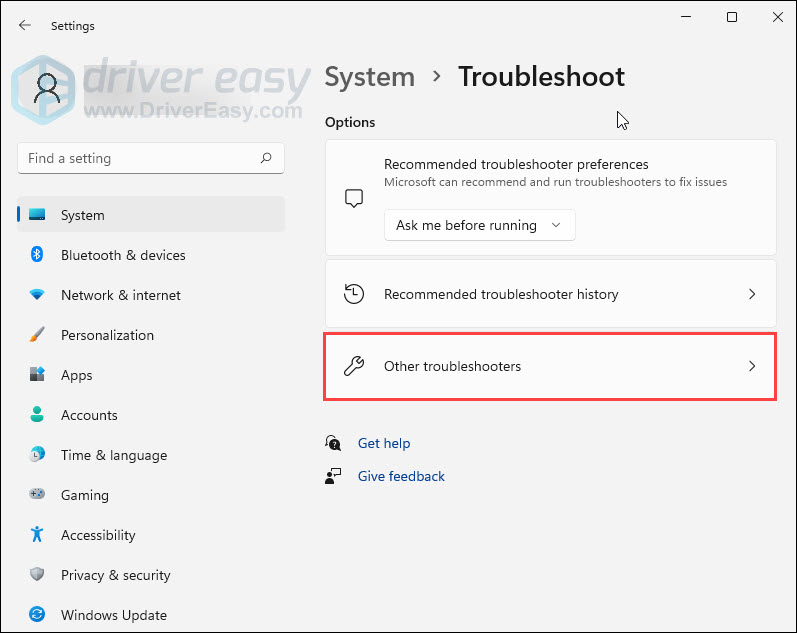Expand Recommended troubleshooter history chevron

(x=752, y=294)
